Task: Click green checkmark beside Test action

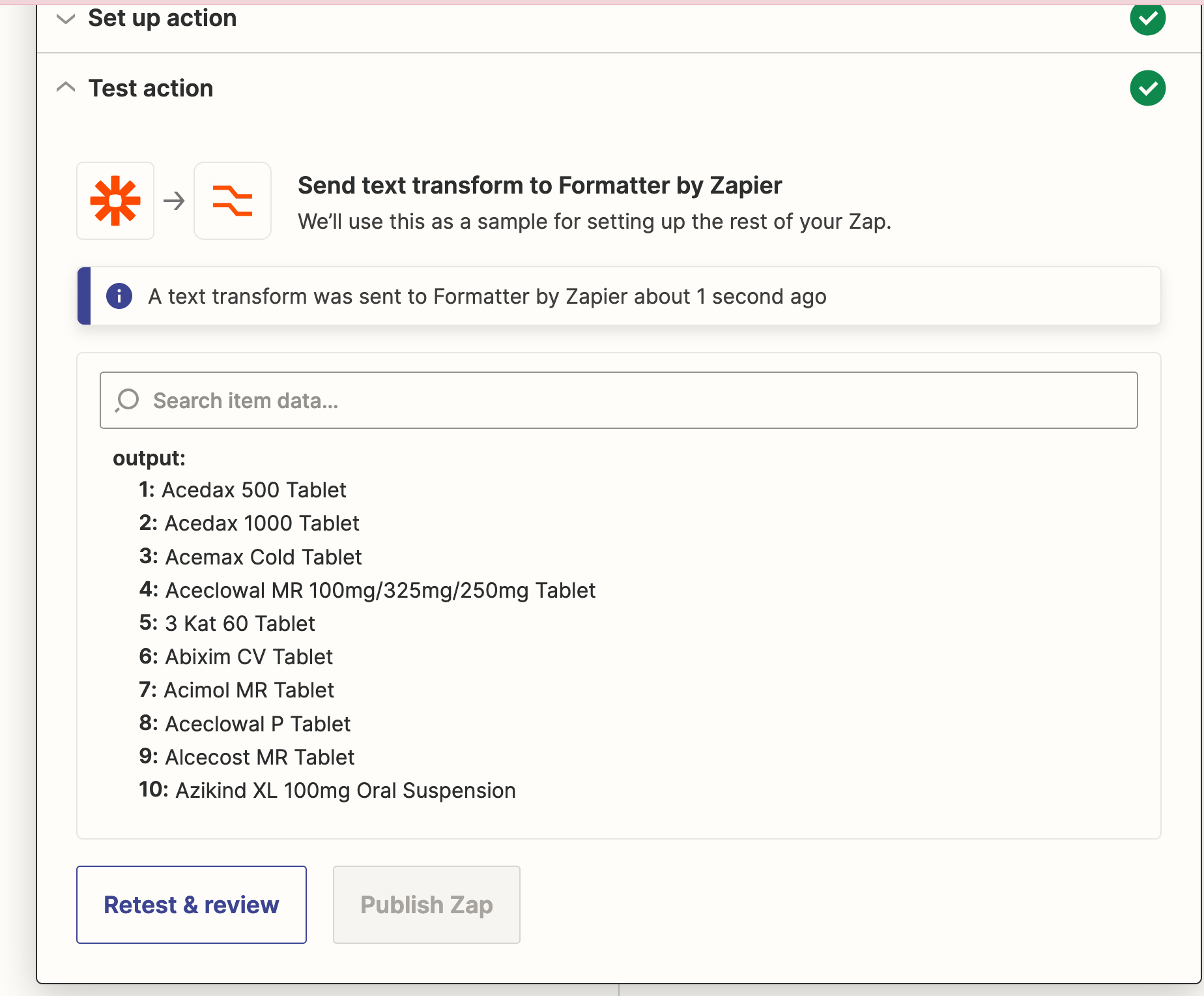Action: click(1148, 88)
